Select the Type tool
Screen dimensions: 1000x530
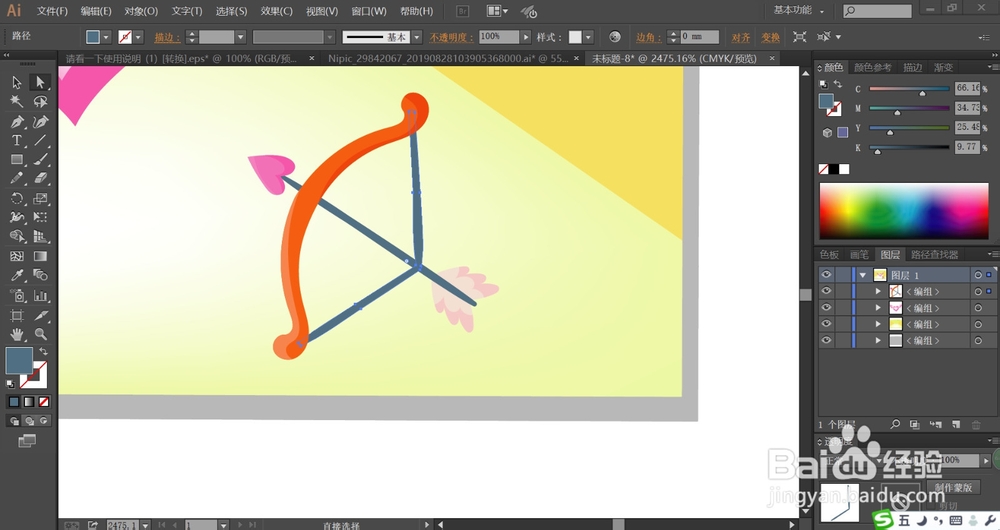(17, 140)
